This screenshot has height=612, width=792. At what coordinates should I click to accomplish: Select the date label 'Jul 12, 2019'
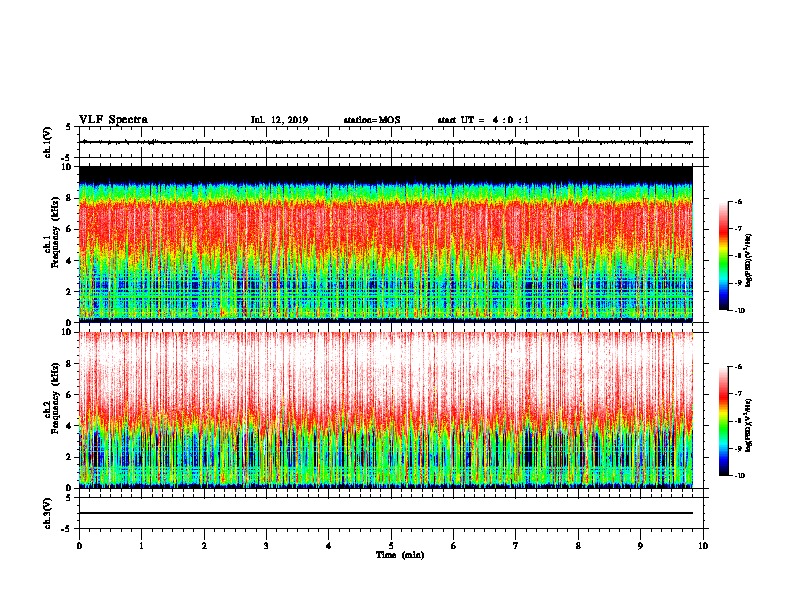(279, 120)
